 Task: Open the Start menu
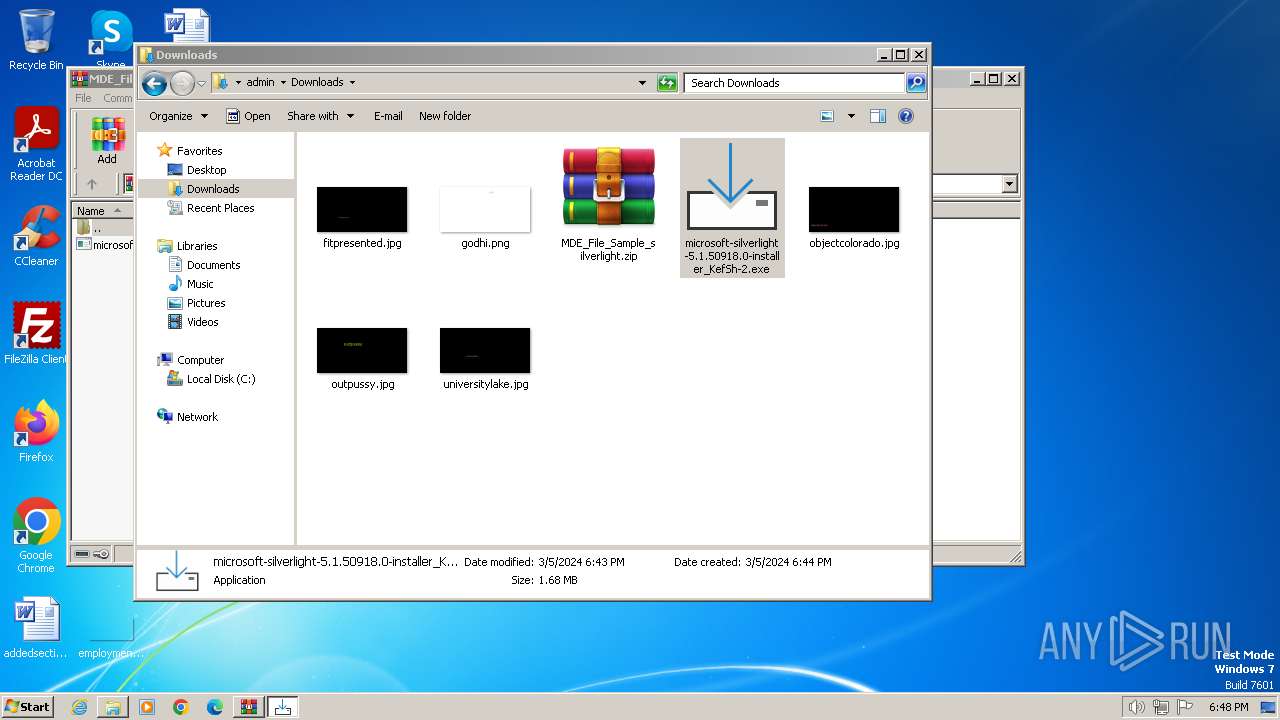pyautogui.click(x=28, y=706)
